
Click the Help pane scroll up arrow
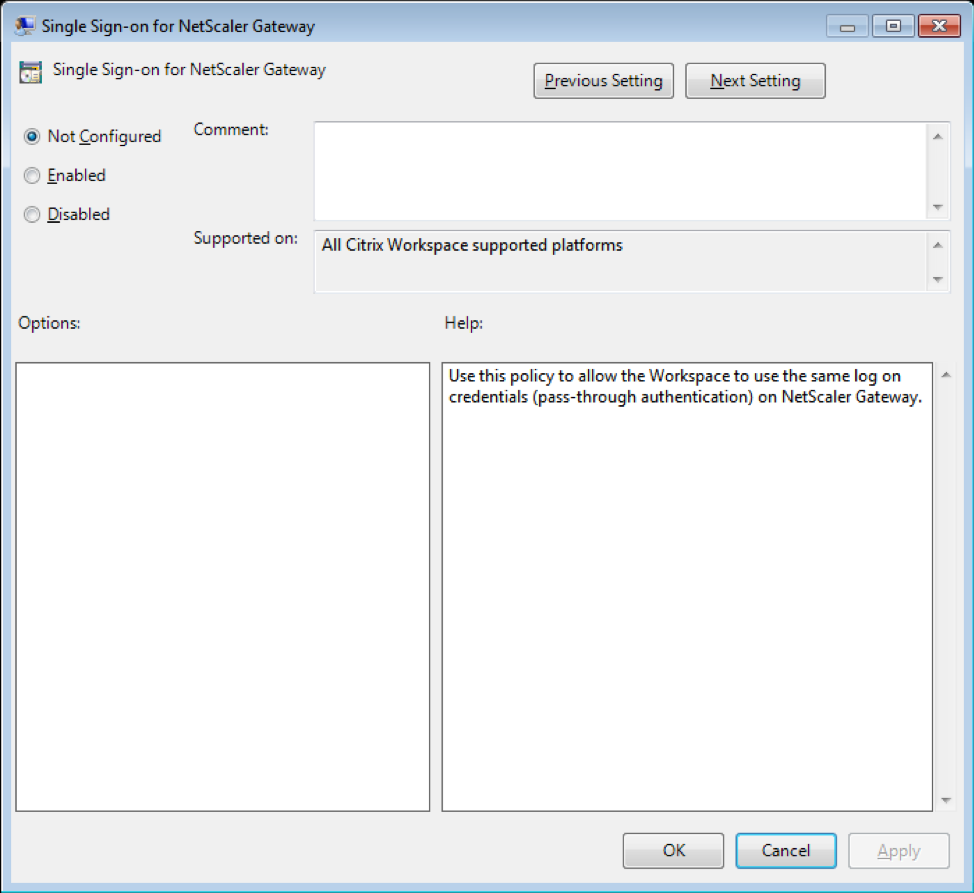pyautogui.click(x=946, y=374)
